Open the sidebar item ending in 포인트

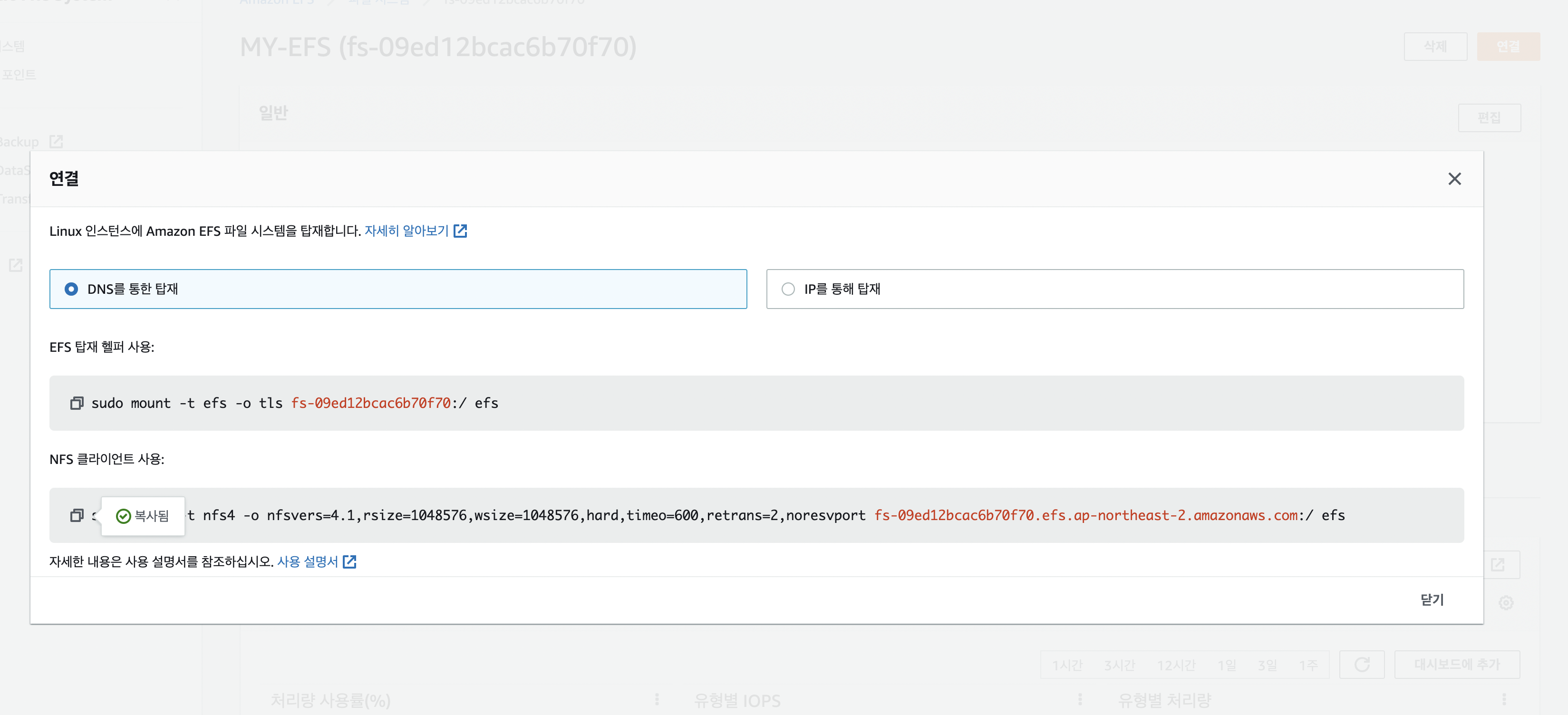pos(18,75)
